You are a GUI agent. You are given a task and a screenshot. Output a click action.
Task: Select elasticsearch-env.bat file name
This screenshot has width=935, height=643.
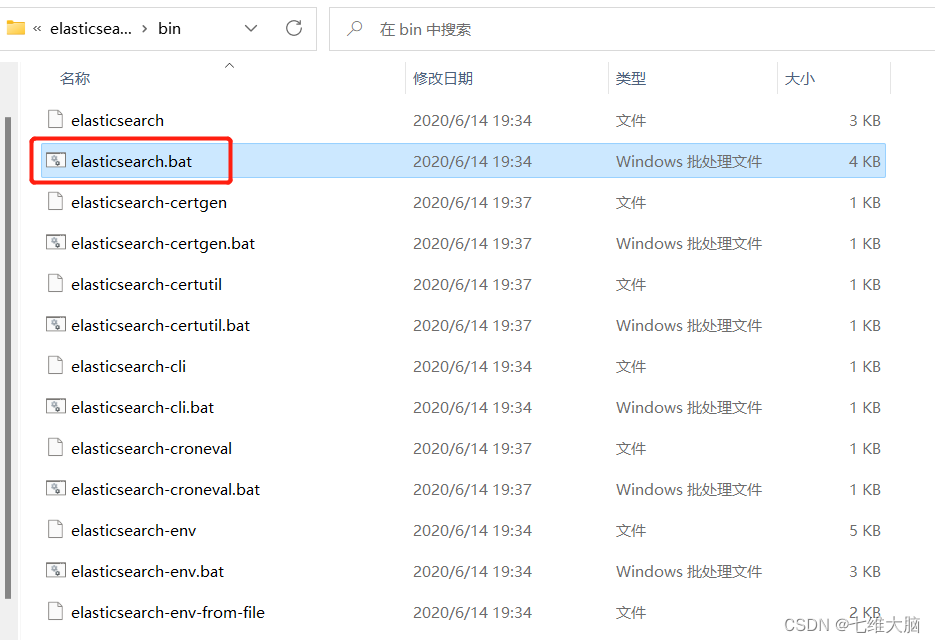[x=147, y=571]
